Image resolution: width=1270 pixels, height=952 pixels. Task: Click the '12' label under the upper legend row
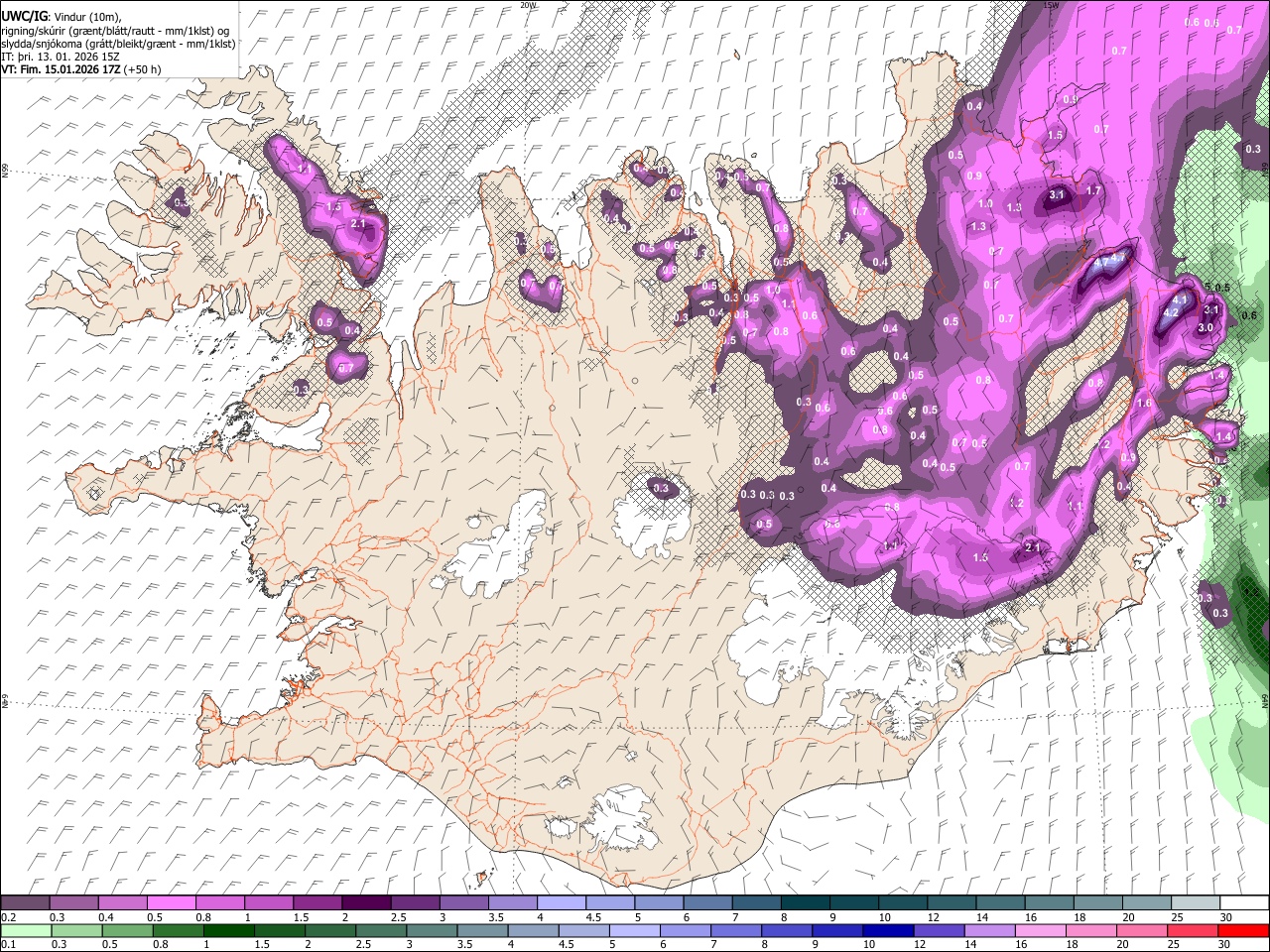[x=933, y=917]
